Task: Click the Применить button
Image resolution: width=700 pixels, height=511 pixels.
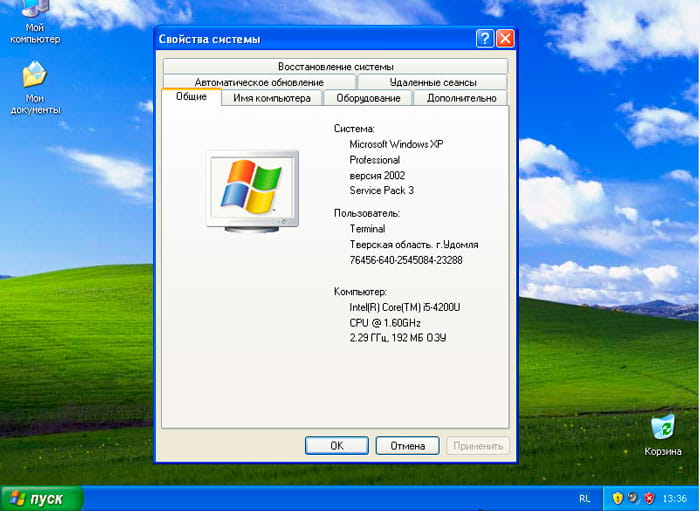Action: pyautogui.click(x=478, y=445)
